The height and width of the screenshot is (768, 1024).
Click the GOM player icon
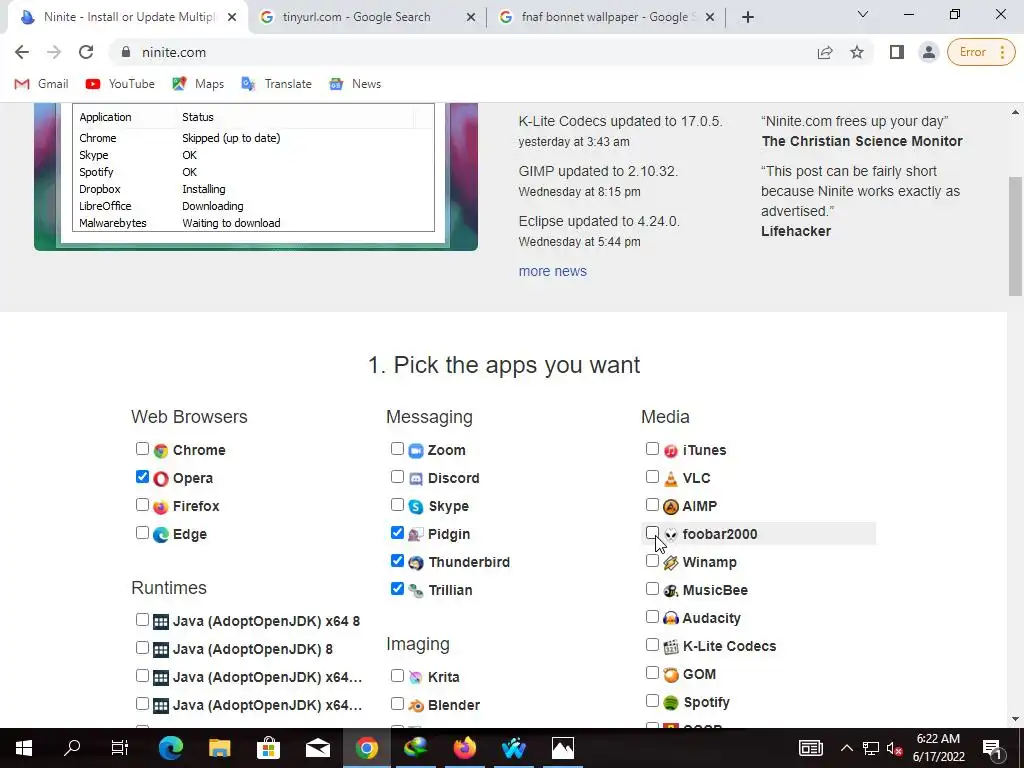[x=671, y=675]
